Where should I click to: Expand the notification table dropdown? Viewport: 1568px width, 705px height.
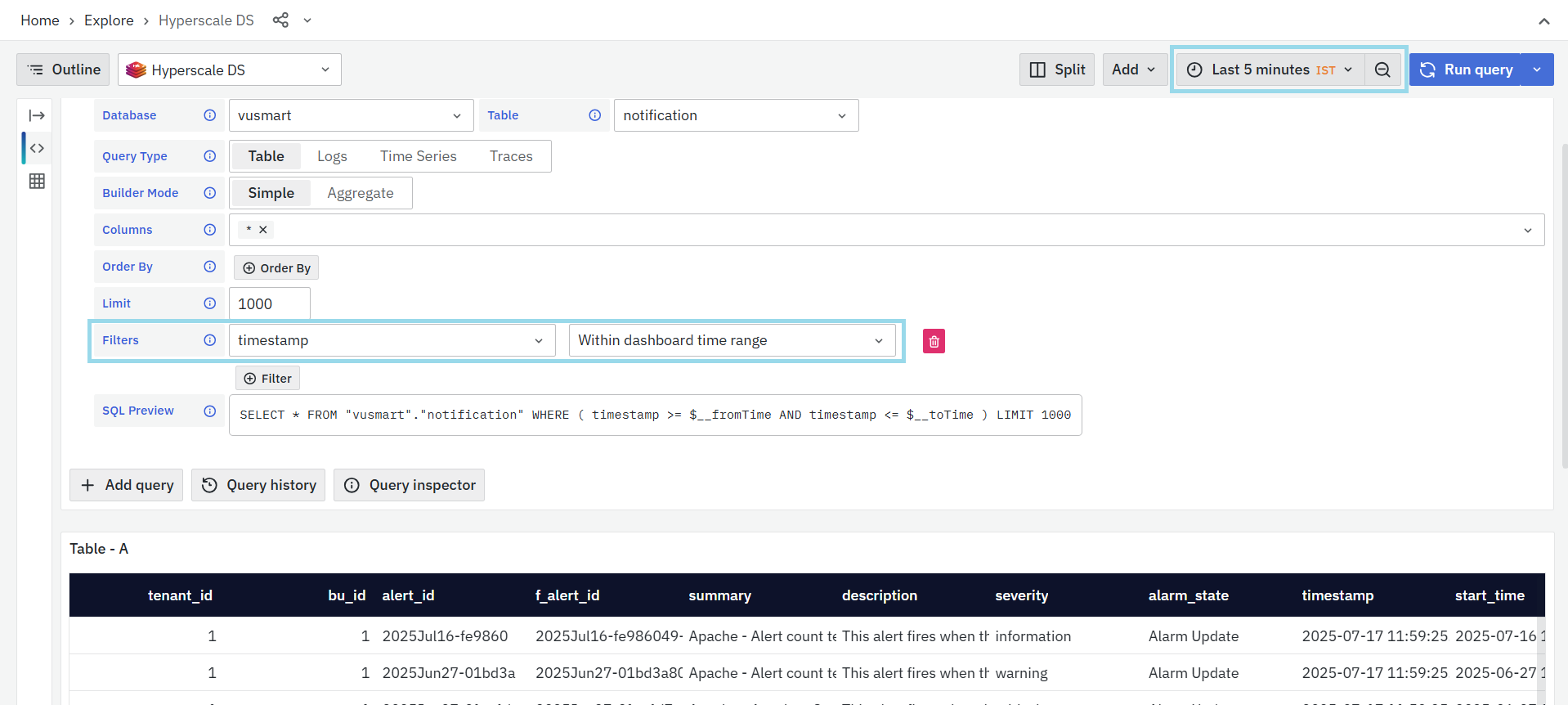click(736, 115)
